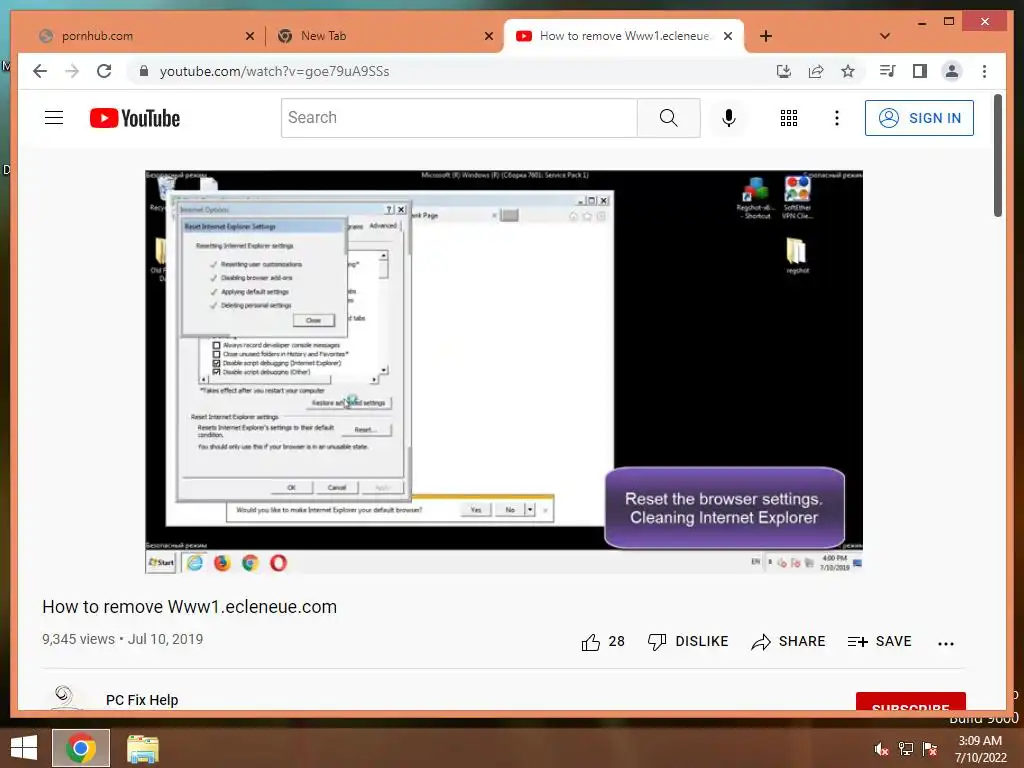Toggle Chrome side panel icon
The width and height of the screenshot is (1024, 768).
[920, 71]
